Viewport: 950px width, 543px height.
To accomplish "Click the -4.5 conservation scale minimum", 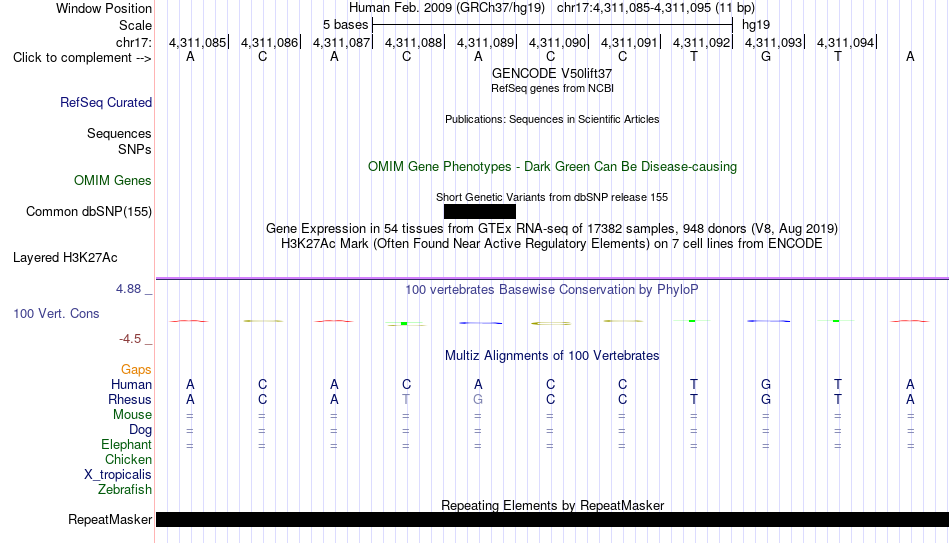I will click(x=130, y=339).
